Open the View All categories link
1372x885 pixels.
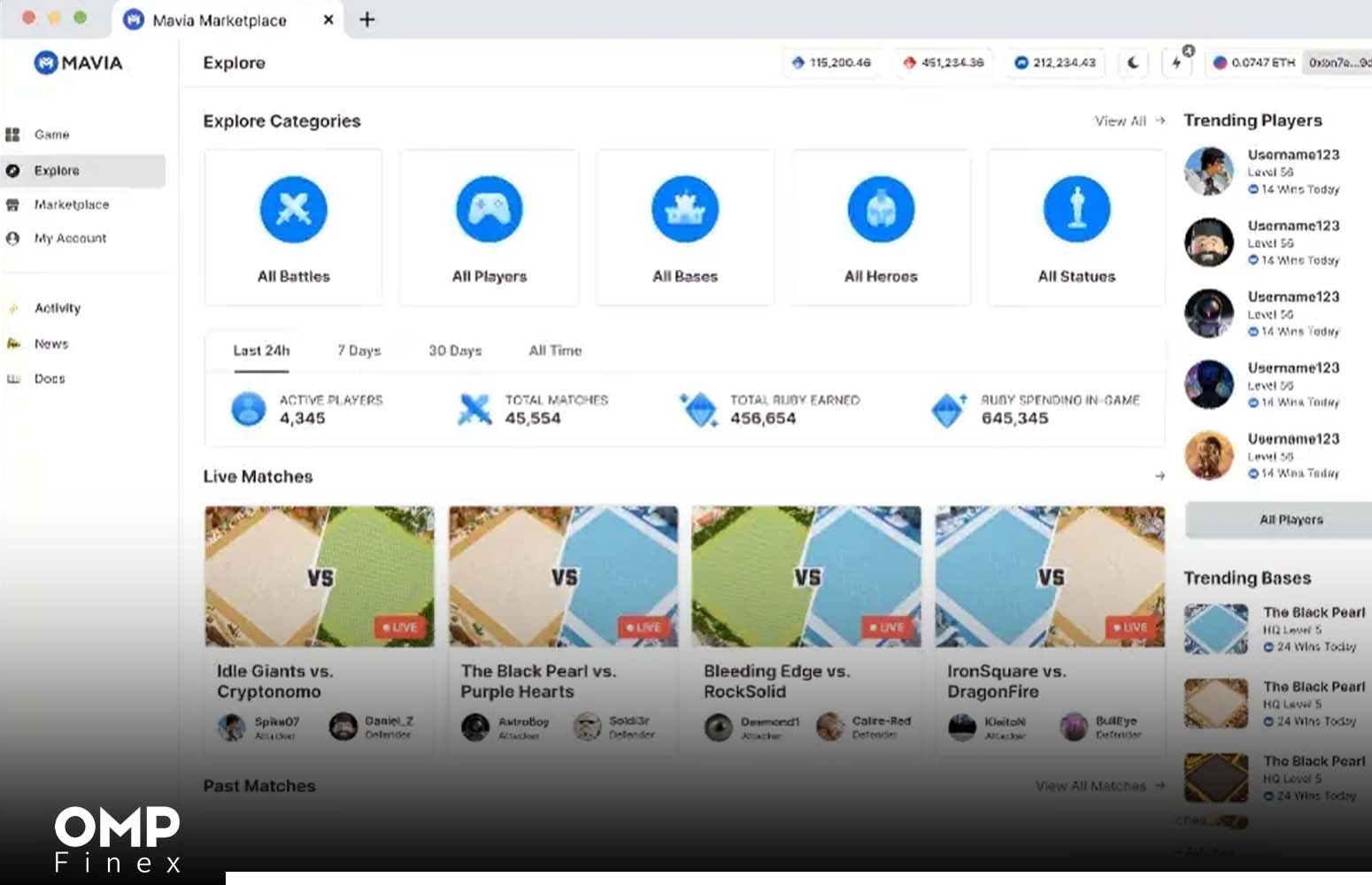[1129, 121]
